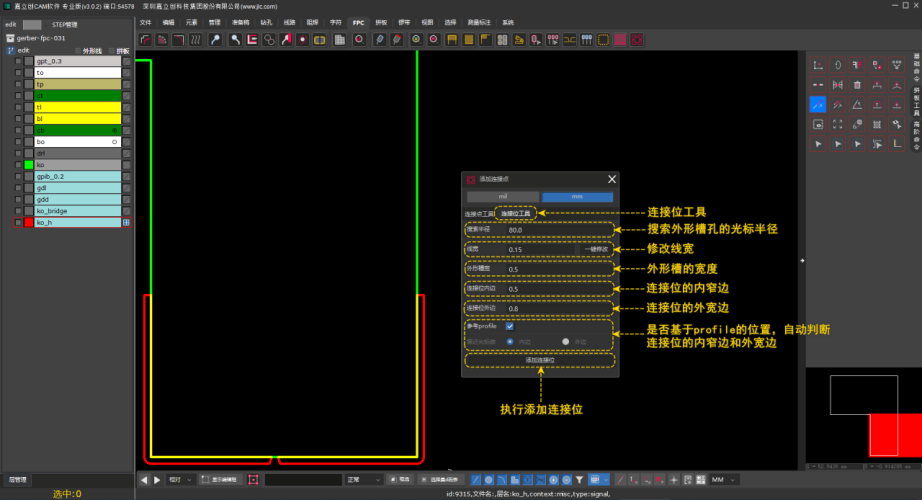Toggle the 外形线 checkbox in layer panel
The image size is (922, 500).
coord(78,51)
